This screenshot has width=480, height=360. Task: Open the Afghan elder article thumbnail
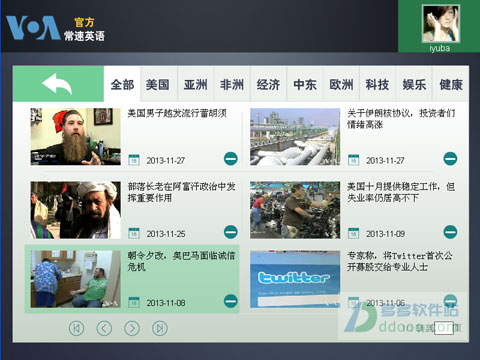coord(76,210)
